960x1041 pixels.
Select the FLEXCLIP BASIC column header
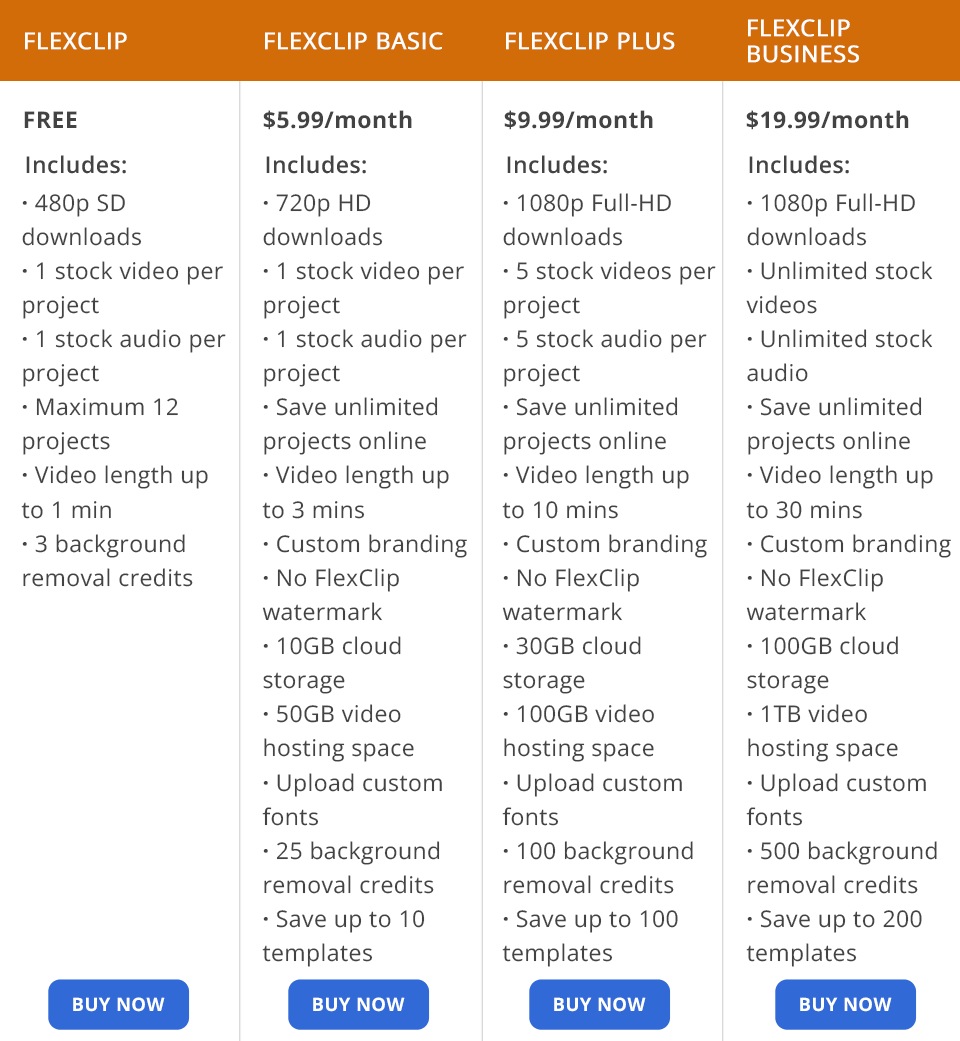pos(353,42)
